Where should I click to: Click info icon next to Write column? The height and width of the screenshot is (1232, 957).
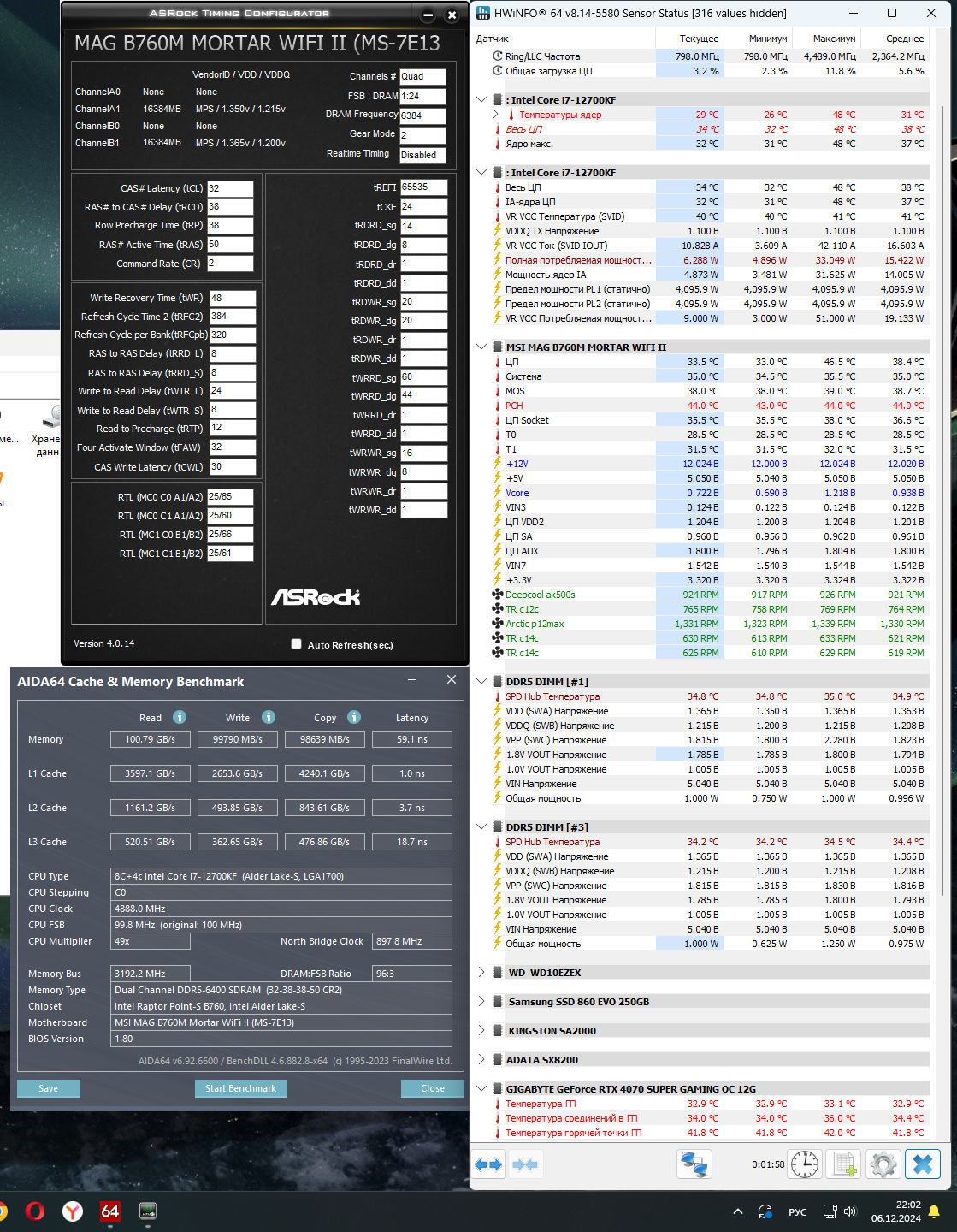pos(269,717)
